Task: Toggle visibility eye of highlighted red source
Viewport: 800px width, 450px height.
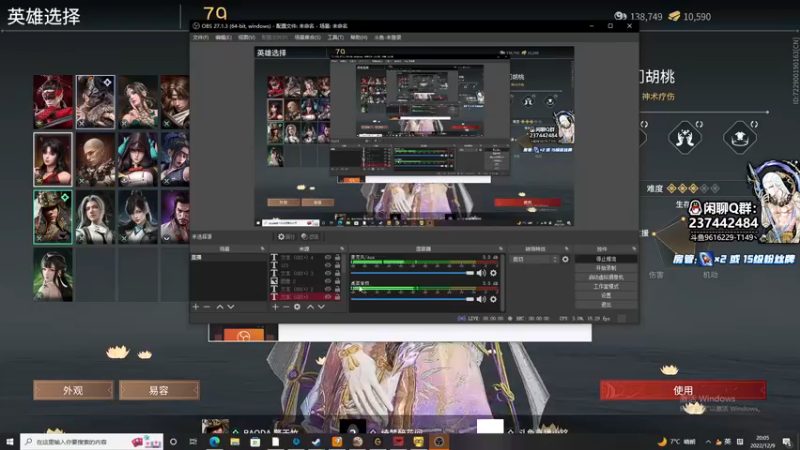Action: 328,296
